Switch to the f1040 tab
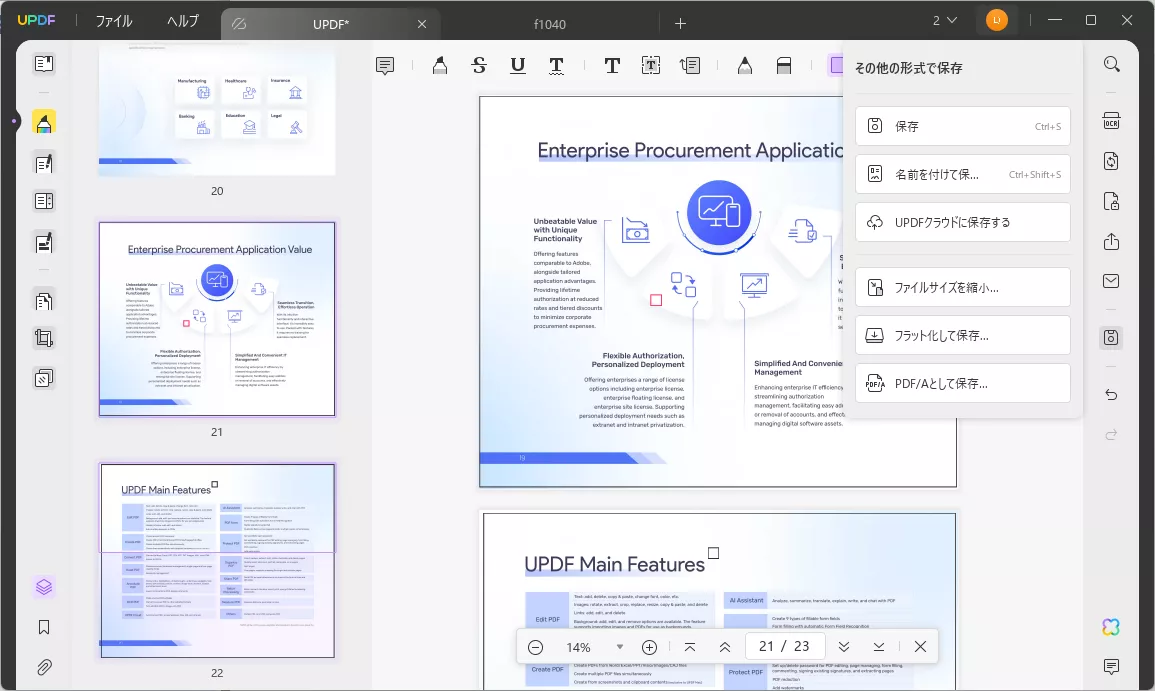 [x=550, y=24]
